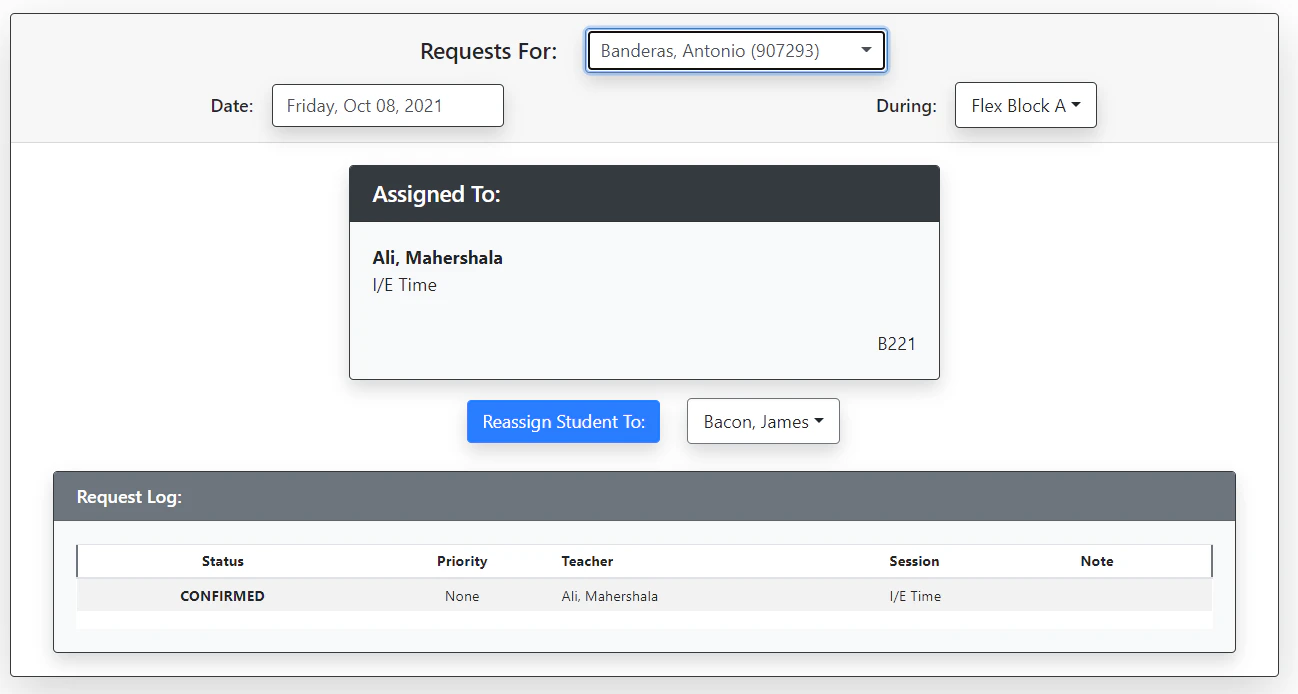Open the Bacon, James teacher reassignment dropdown

click(x=762, y=421)
